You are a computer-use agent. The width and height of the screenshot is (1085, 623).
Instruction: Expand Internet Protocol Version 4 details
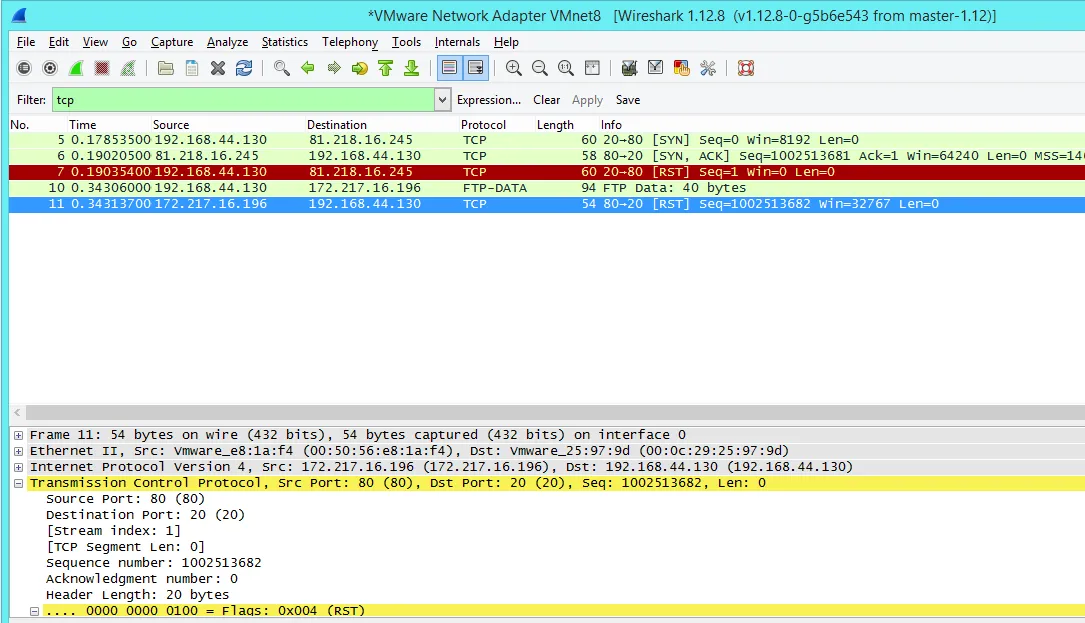19,467
